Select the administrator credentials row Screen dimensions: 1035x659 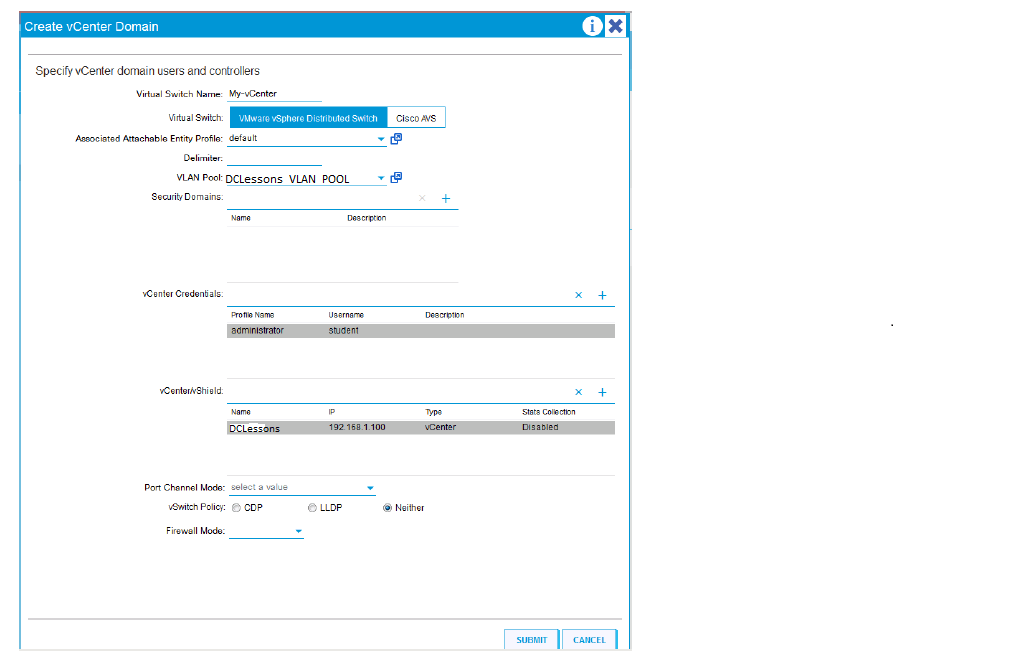coord(420,331)
